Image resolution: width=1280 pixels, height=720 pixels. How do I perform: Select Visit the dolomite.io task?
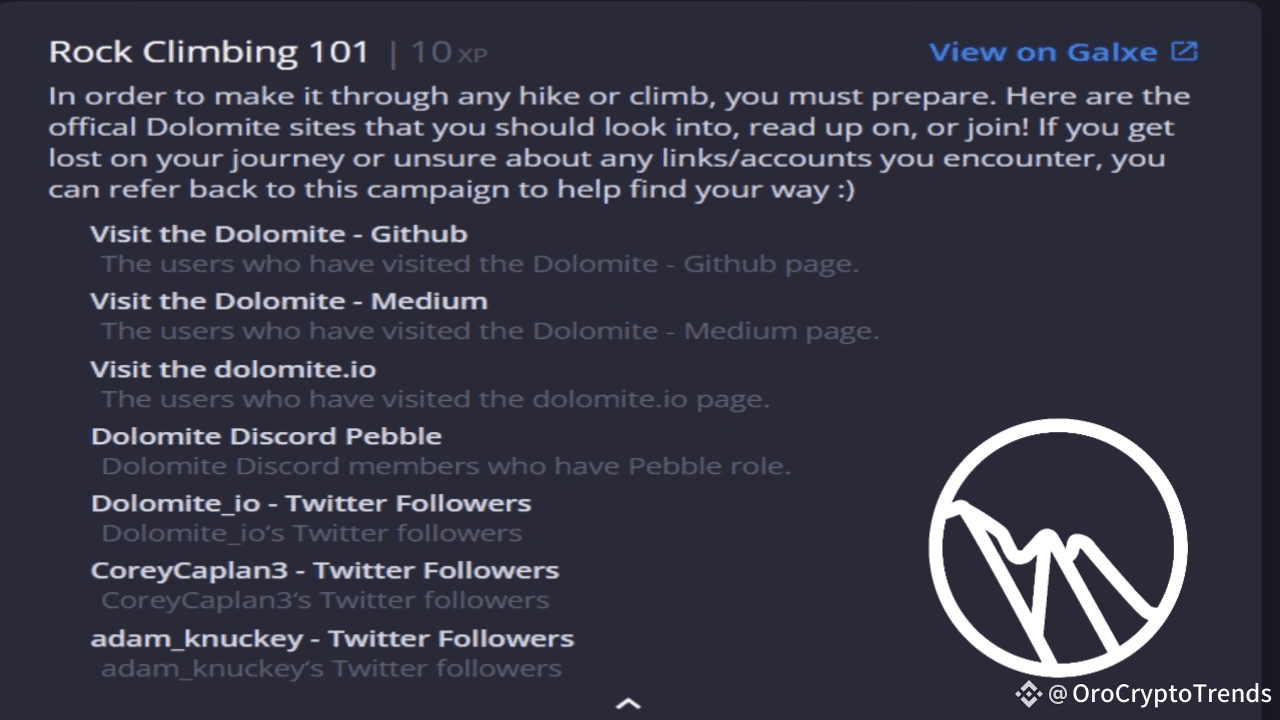coord(233,369)
